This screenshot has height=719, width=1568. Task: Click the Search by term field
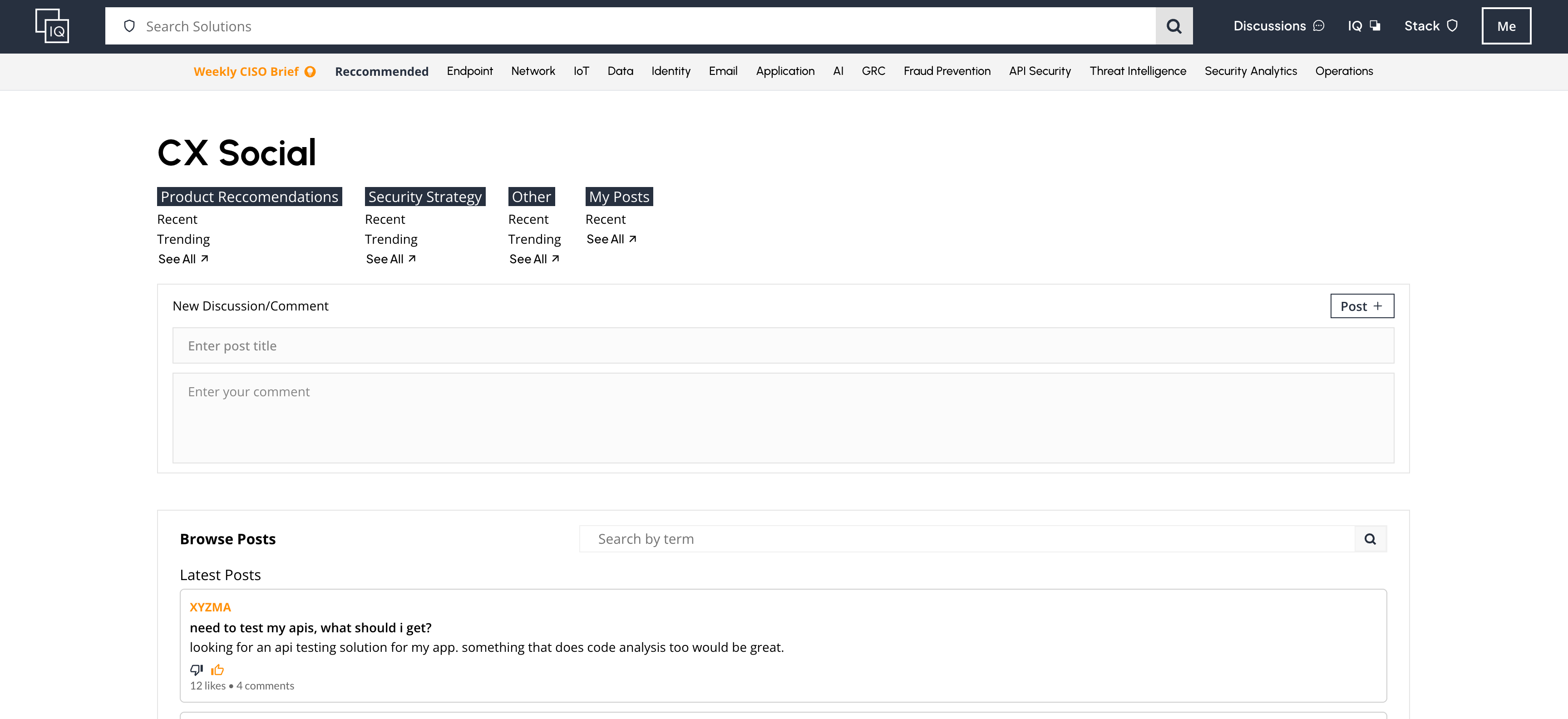[x=966, y=539]
